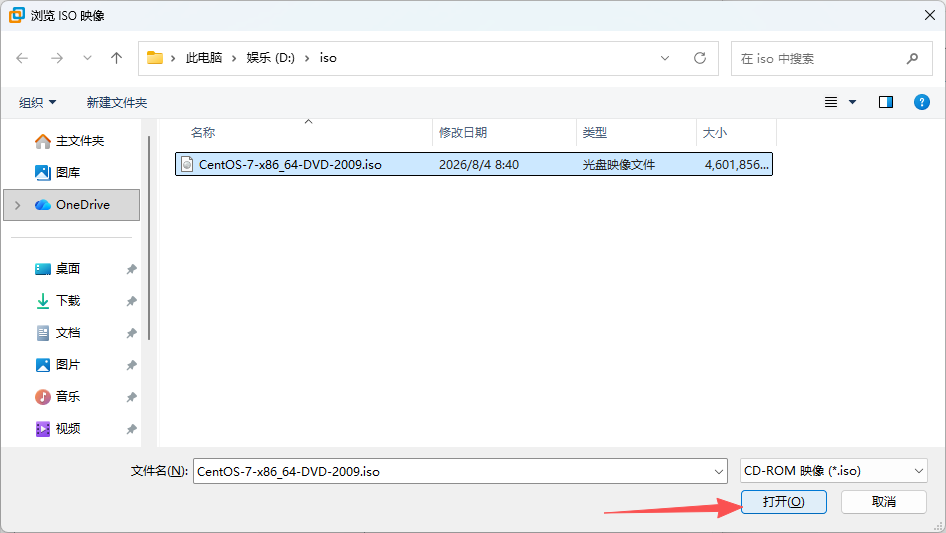Select CentOS-7-x86_64-DVD-2009.iso file
This screenshot has width=946, height=533.
474,164
